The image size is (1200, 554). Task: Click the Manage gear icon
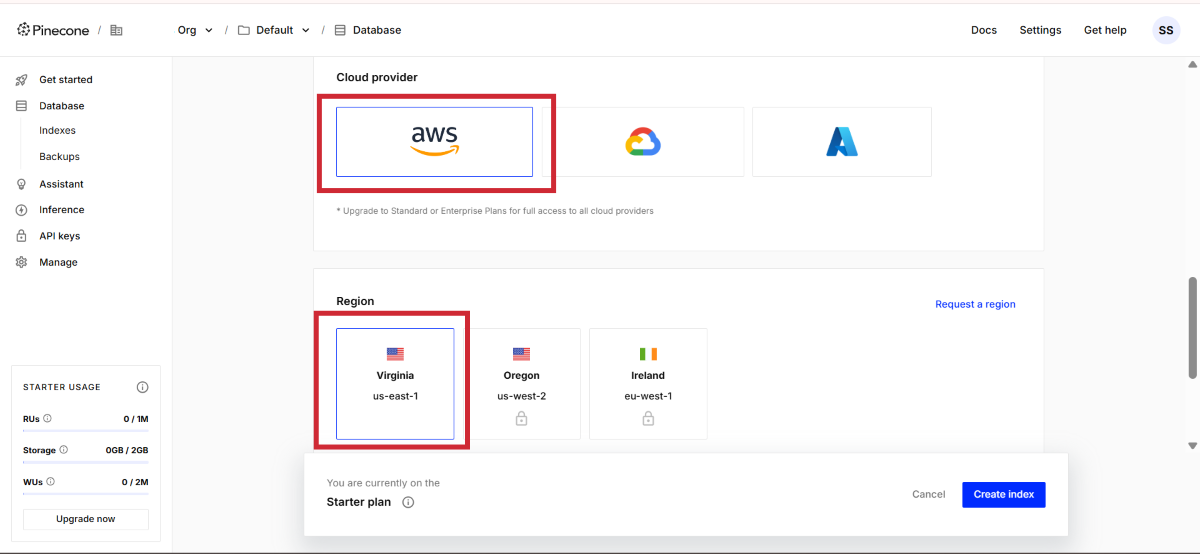coord(21,262)
